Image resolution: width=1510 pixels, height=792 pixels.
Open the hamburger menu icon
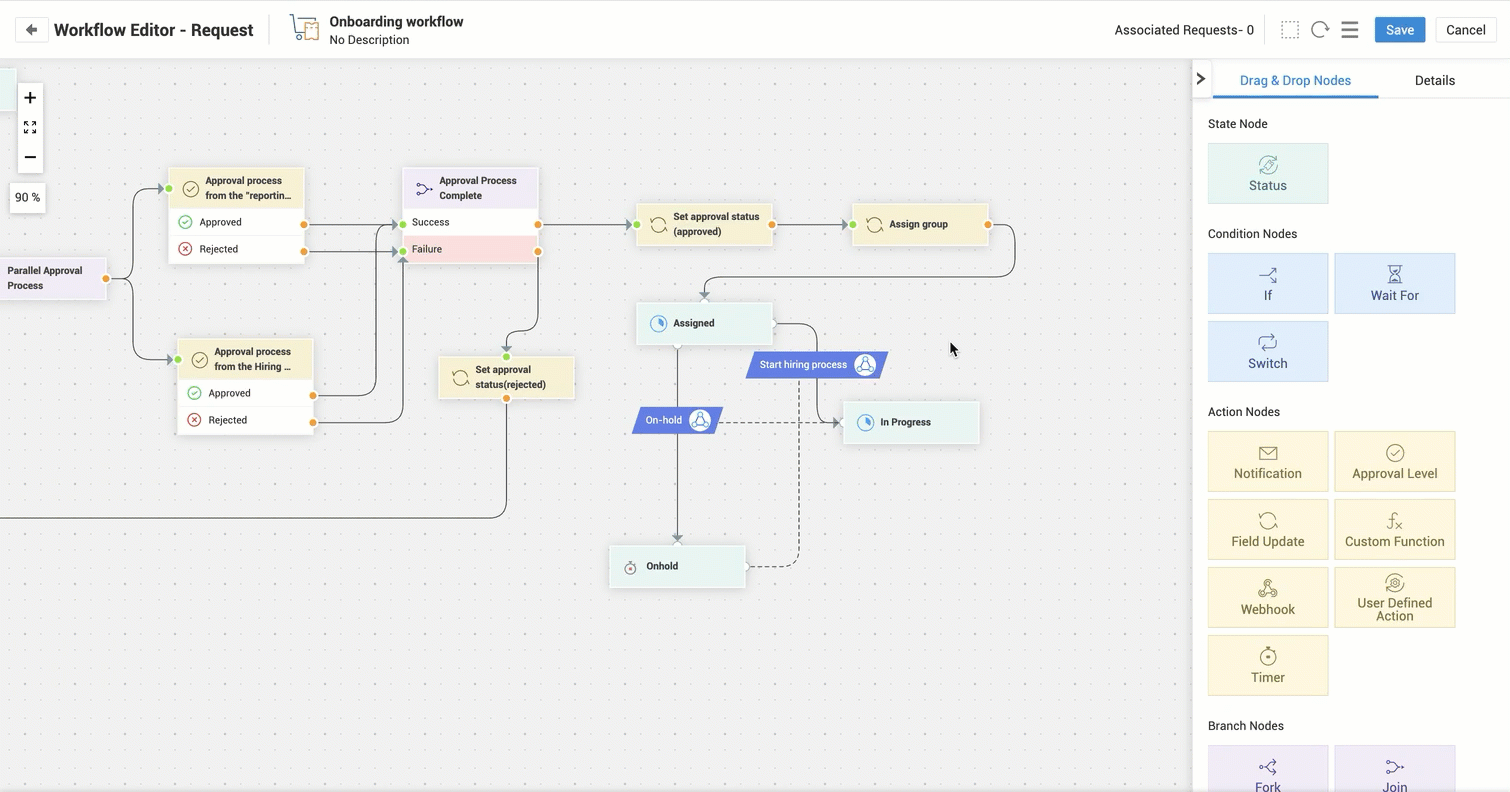[1350, 30]
